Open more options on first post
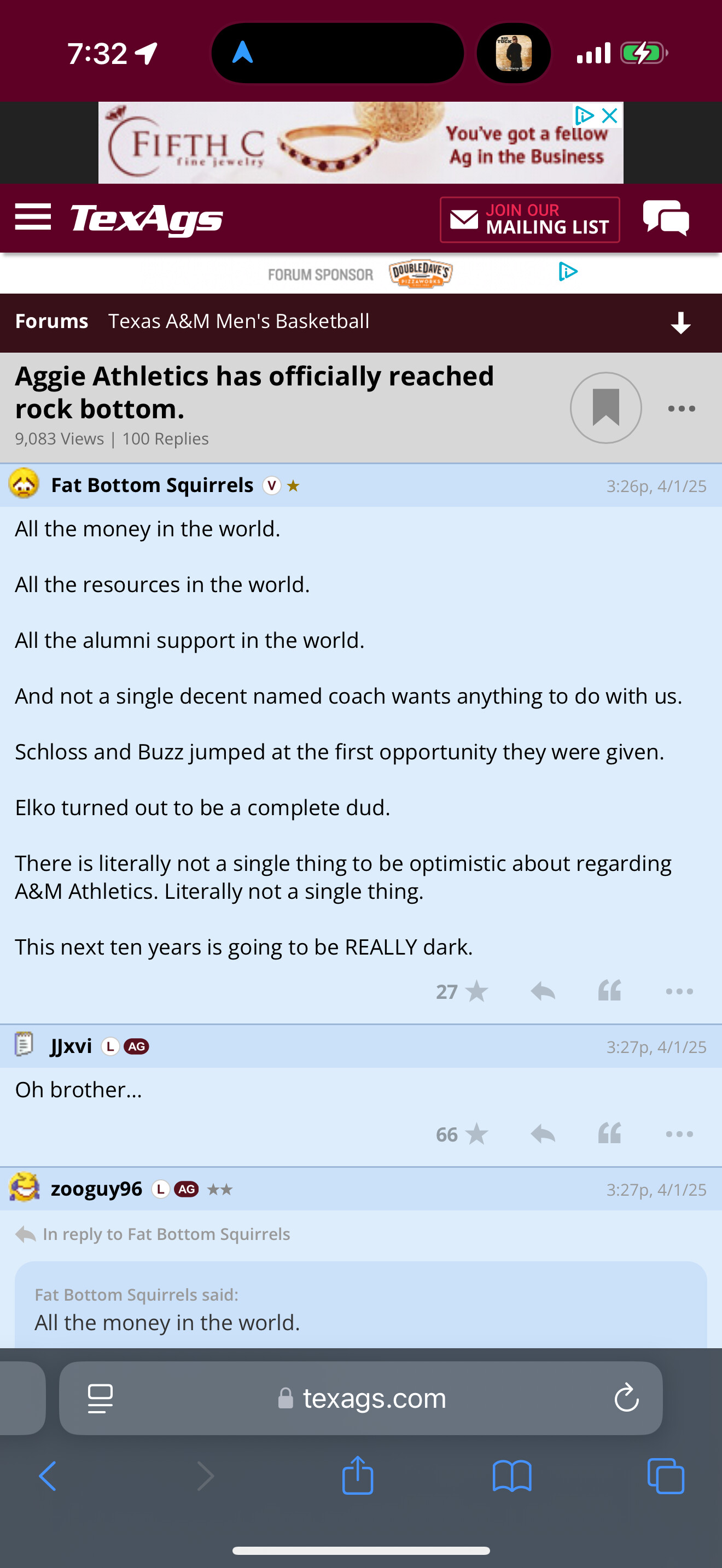The width and height of the screenshot is (722, 1568). pos(679,992)
